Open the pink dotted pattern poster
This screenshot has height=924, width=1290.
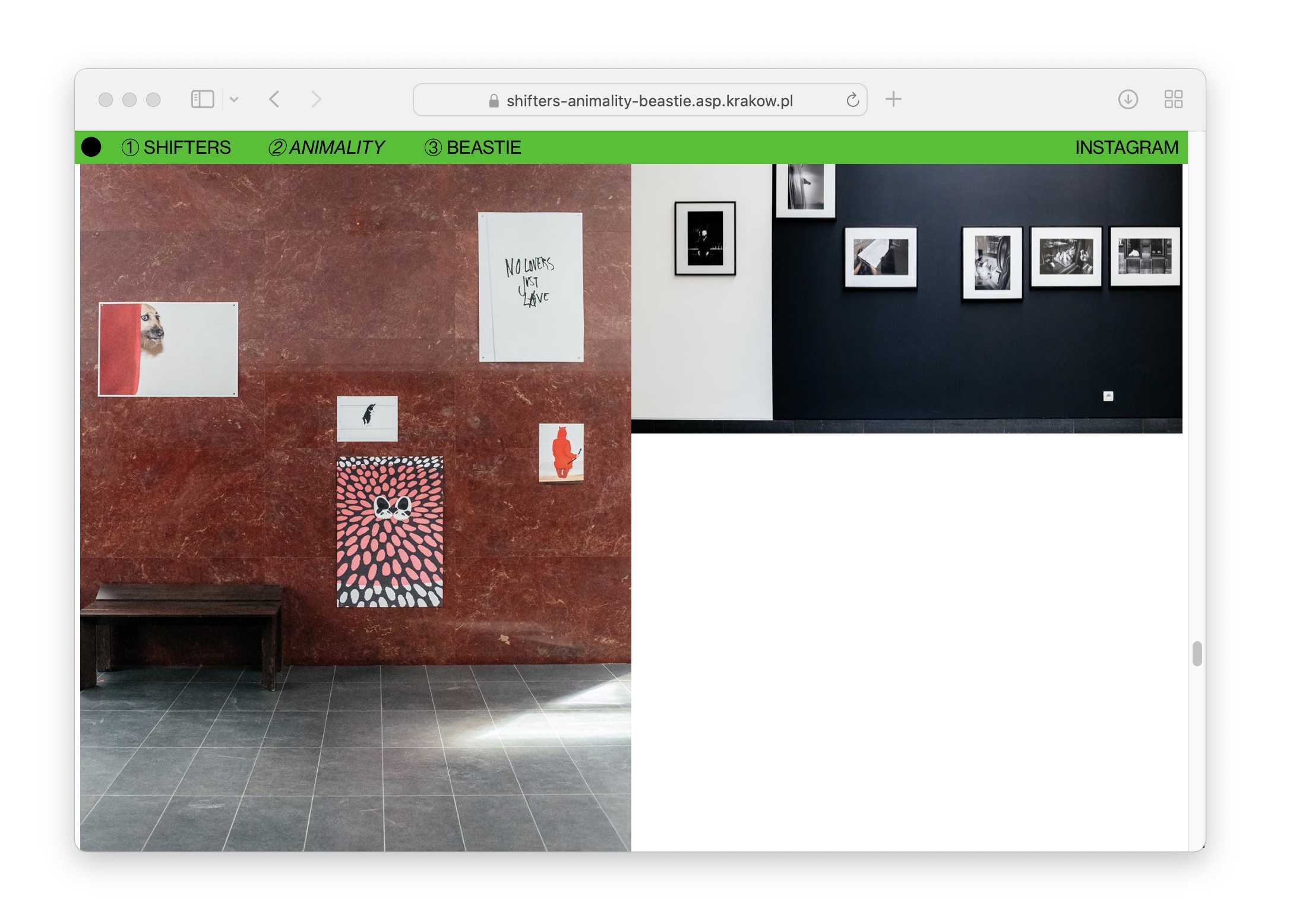pyautogui.click(x=390, y=531)
